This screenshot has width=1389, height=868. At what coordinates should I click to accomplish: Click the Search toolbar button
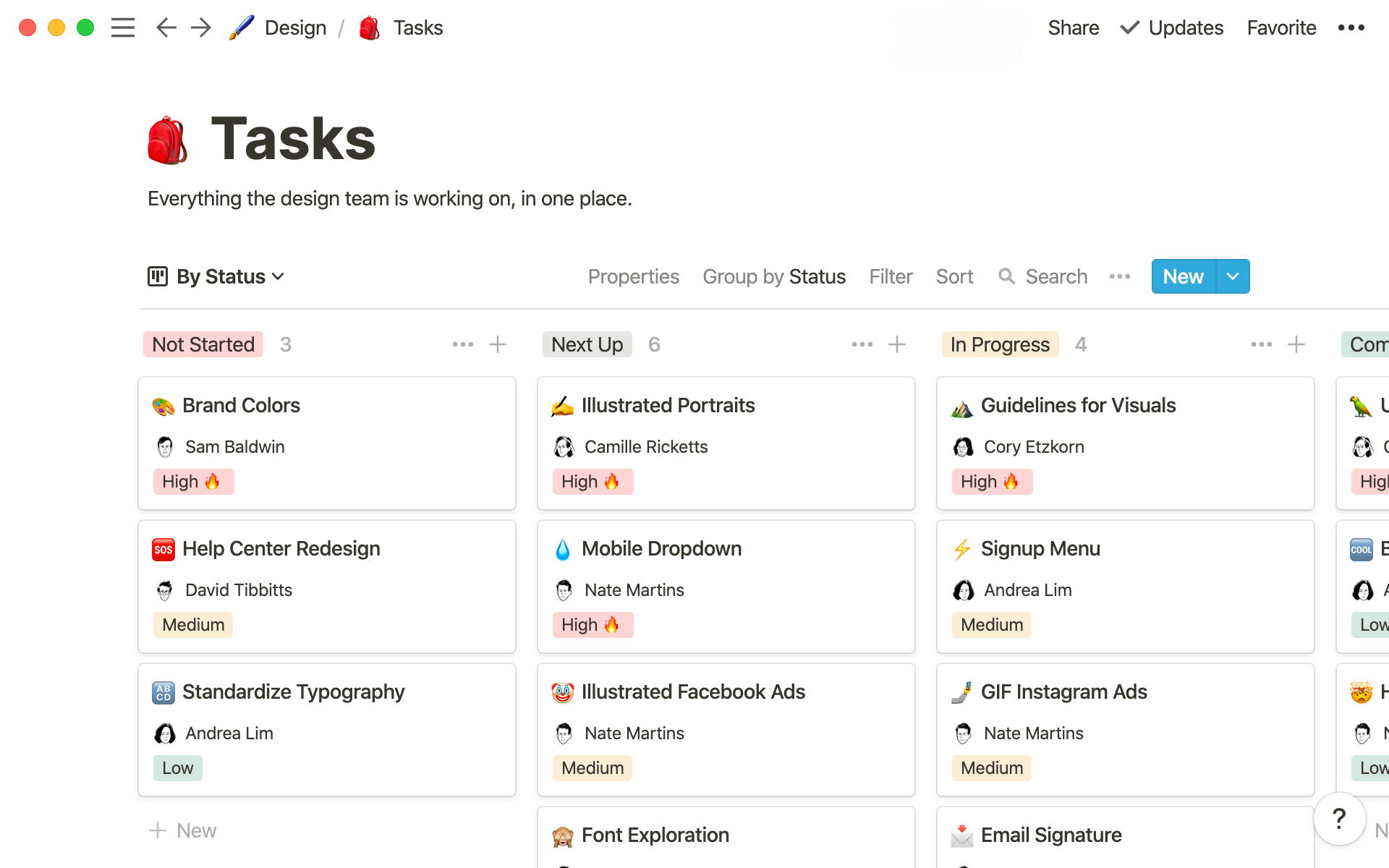click(1043, 276)
